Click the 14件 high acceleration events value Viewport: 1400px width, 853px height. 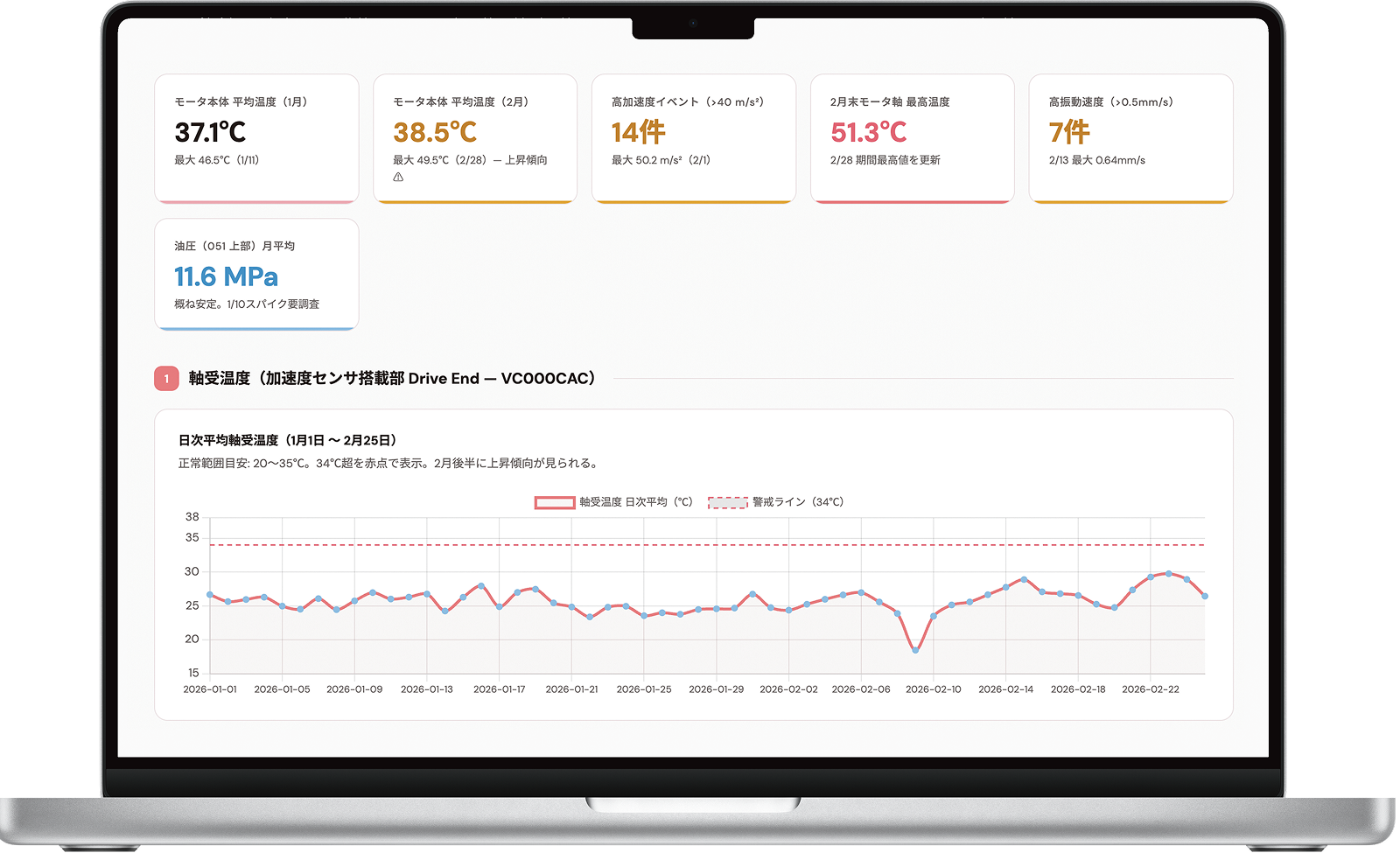[x=638, y=132]
